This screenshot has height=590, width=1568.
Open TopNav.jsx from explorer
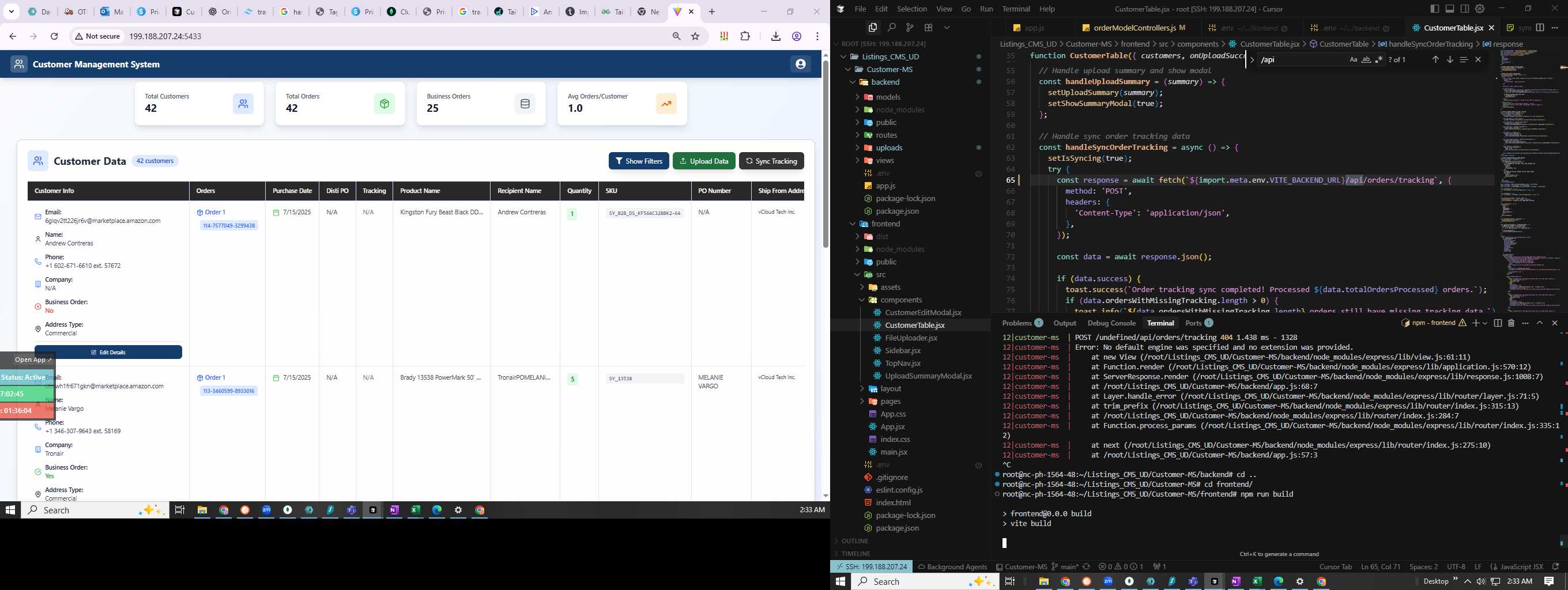(903, 363)
